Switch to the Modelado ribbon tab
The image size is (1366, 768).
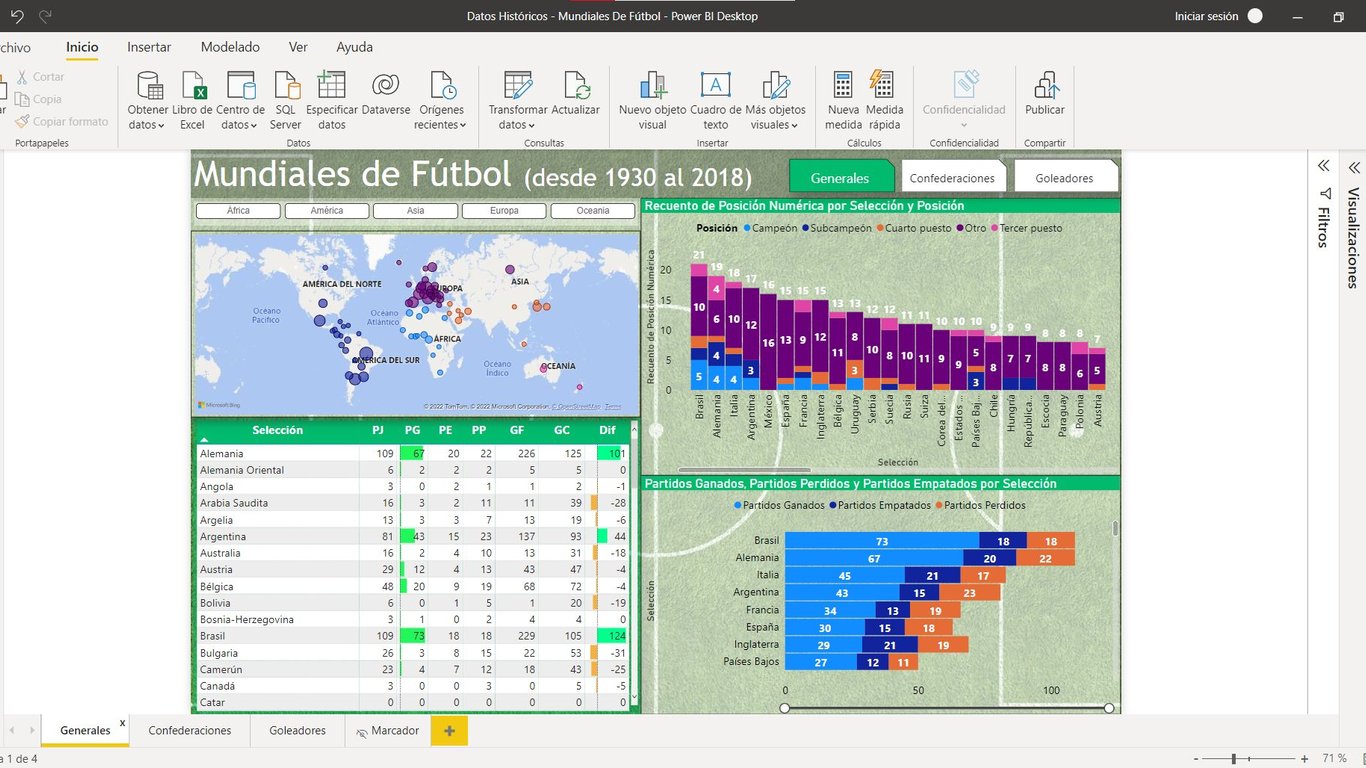click(230, 47)
